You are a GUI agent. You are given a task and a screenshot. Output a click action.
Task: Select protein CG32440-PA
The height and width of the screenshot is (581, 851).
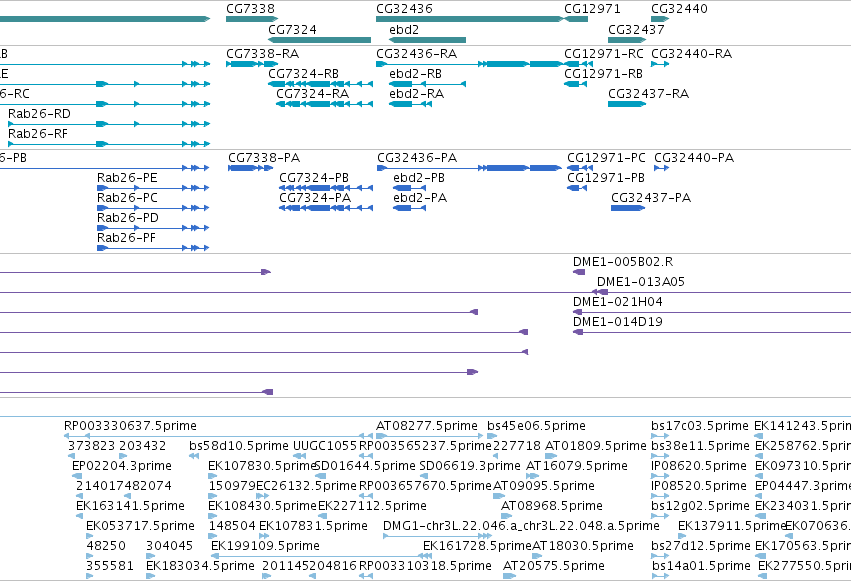click(694, 158)
